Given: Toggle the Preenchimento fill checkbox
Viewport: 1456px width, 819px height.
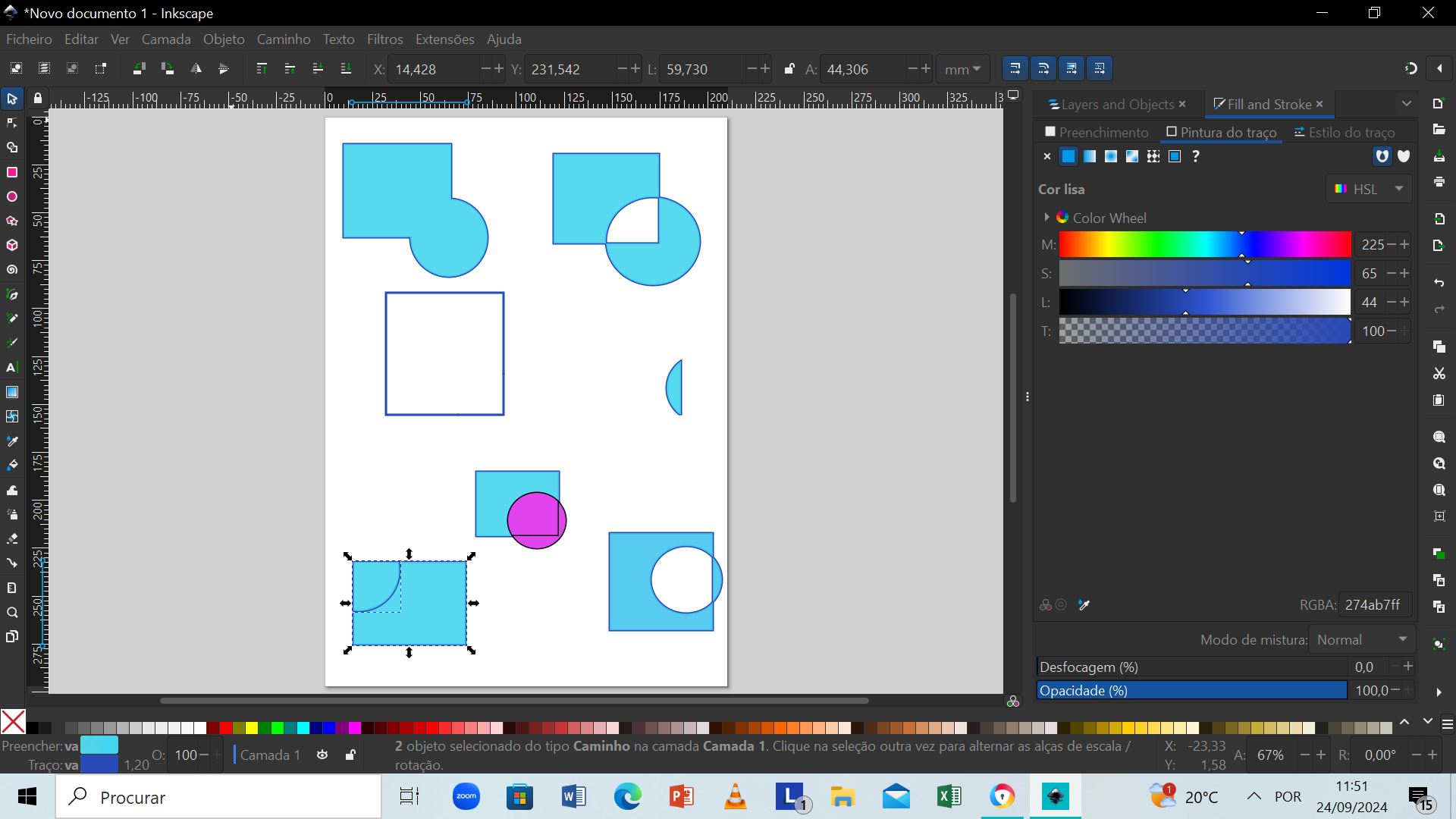Looking at the screenshot, I should (x=1051, y=131).
